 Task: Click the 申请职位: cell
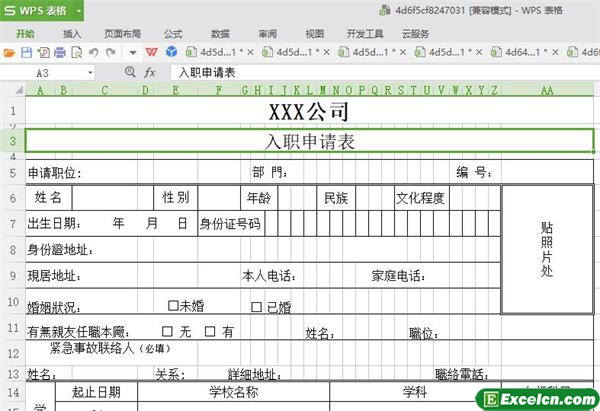[x=55, y=173]
